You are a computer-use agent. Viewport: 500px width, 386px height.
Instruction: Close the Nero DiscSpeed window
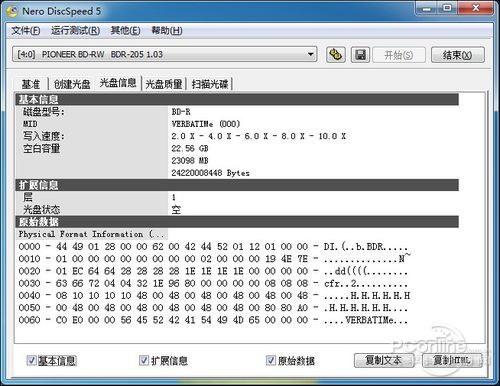[476, 8]
